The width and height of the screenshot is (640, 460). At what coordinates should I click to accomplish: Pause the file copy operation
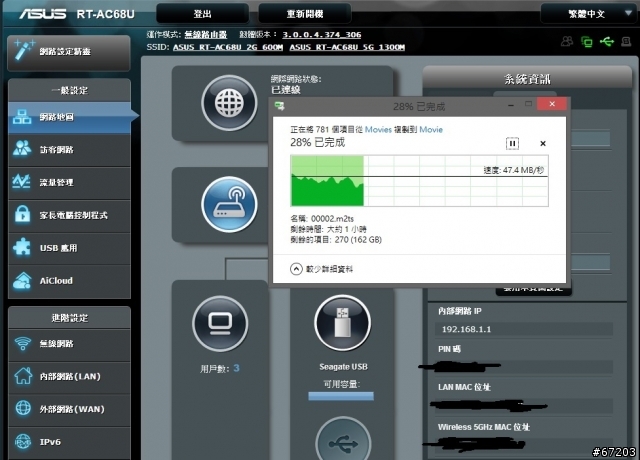point(512,143)
